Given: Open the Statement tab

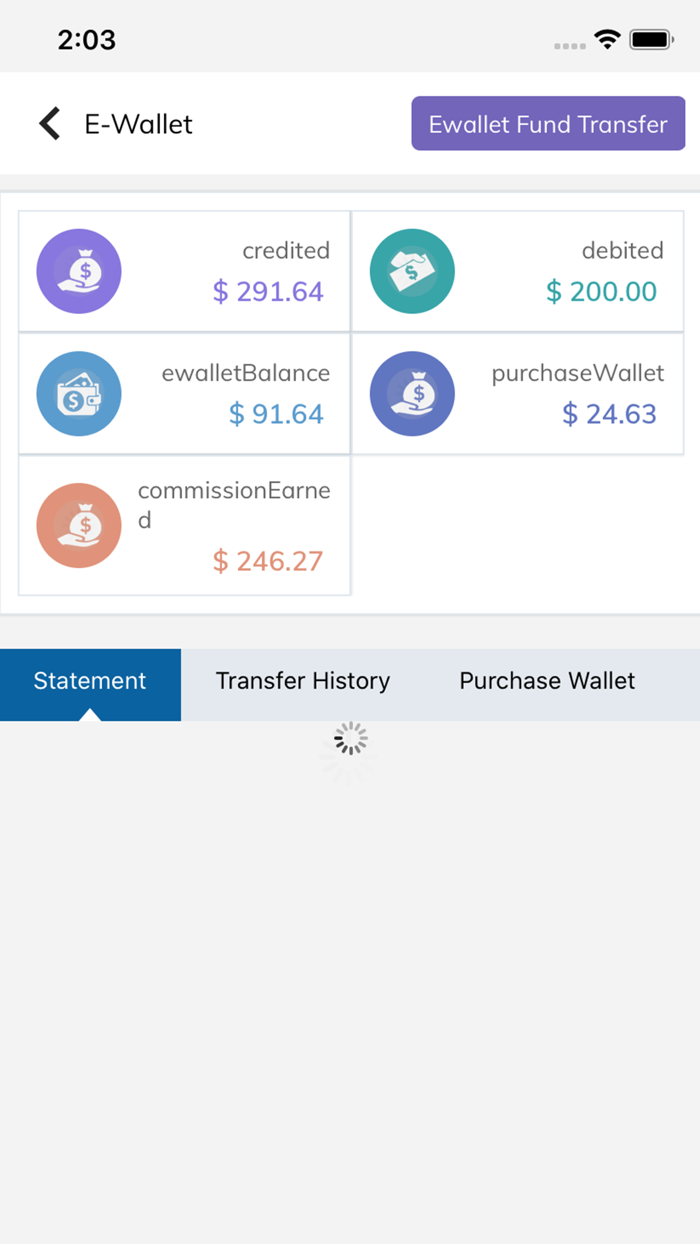Looking at the screenshot, I should [x=90, y=681].
